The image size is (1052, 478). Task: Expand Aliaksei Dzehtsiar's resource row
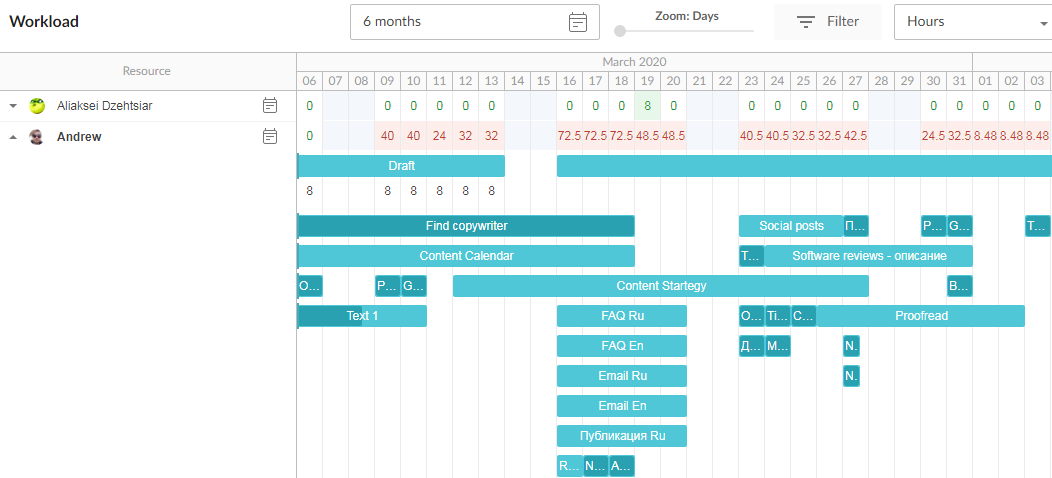[x=14, y=106]
